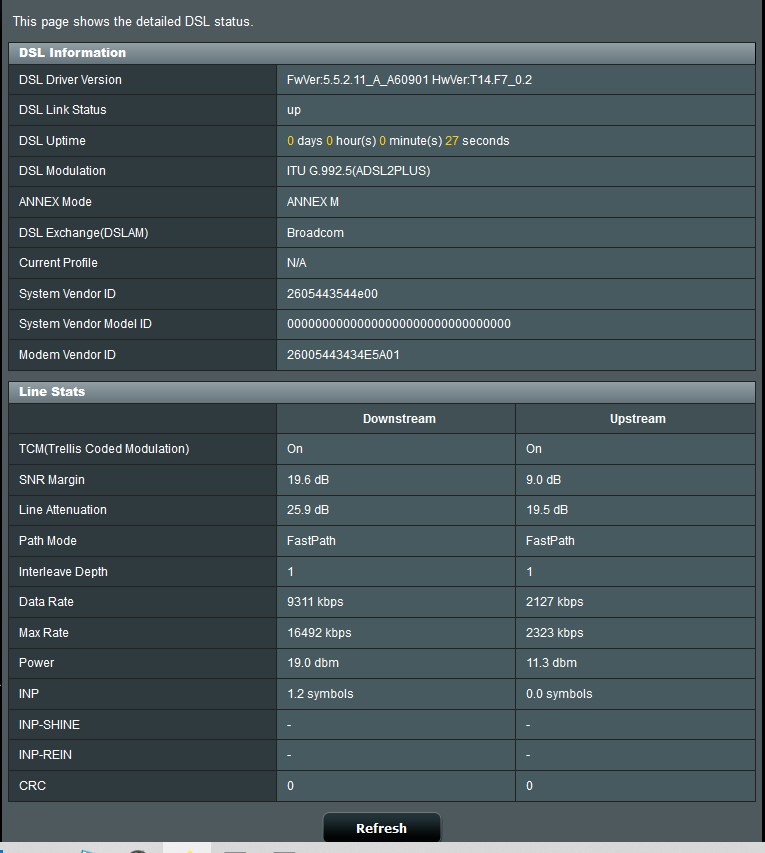Select the DSL Driver Version firmware text
This screenshot has width=765, height=853.
pyautogui.click(x=409, y=80)
